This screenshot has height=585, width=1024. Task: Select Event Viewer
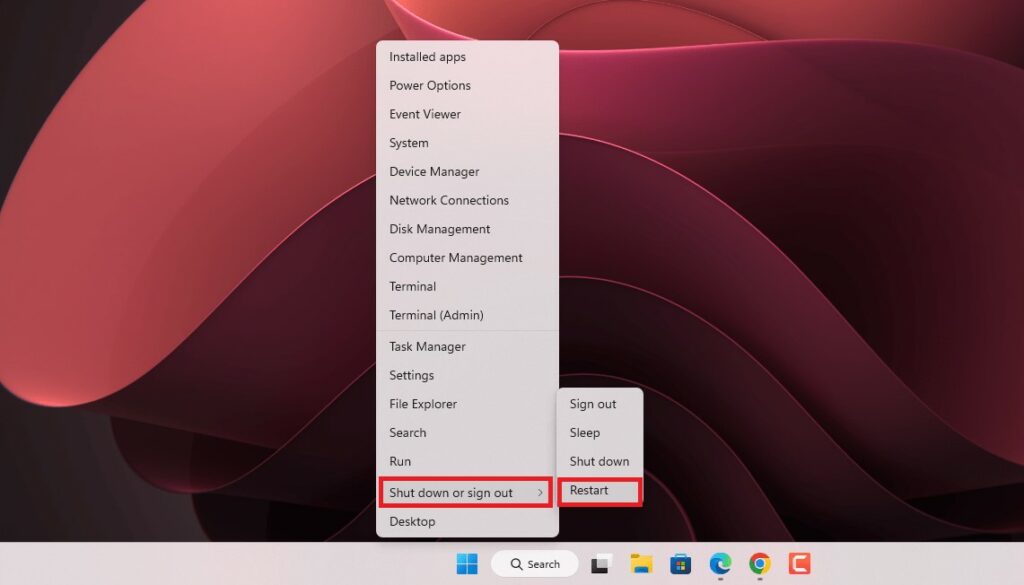click(468, 114)
